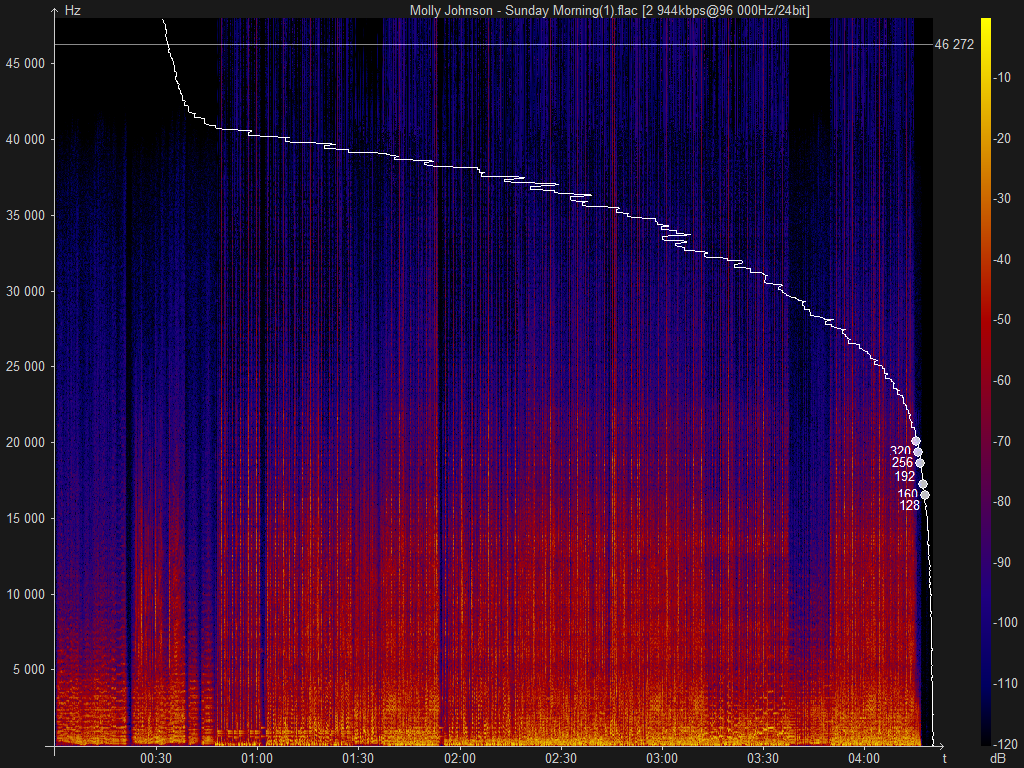The image size is (1024, 768).
Task: Click the '45 000' frequency axis label
Action: (x=26, y=63)
